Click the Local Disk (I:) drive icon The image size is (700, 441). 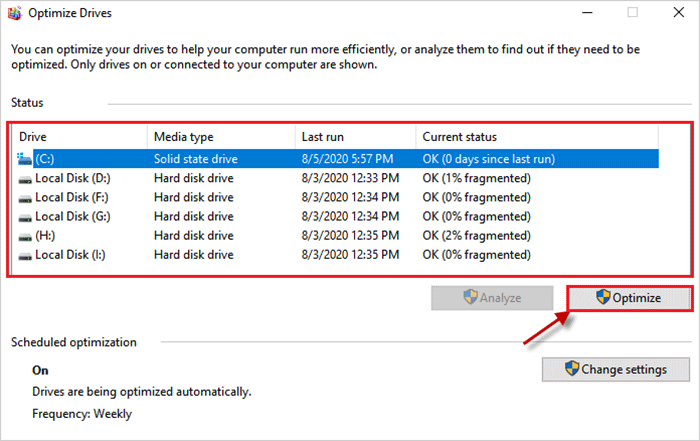[x=25, y=256]
